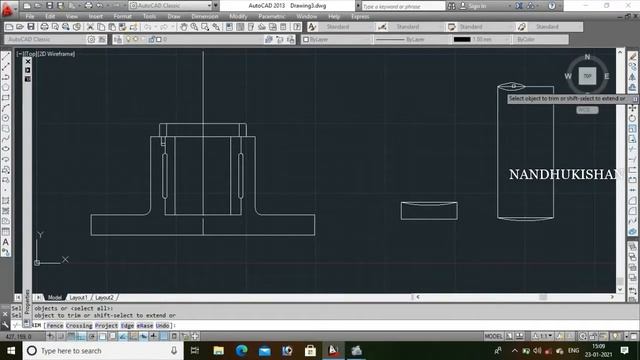Open the ByColor plot style dropdown
Screen dimensions: 640x360
pos(540,39)
